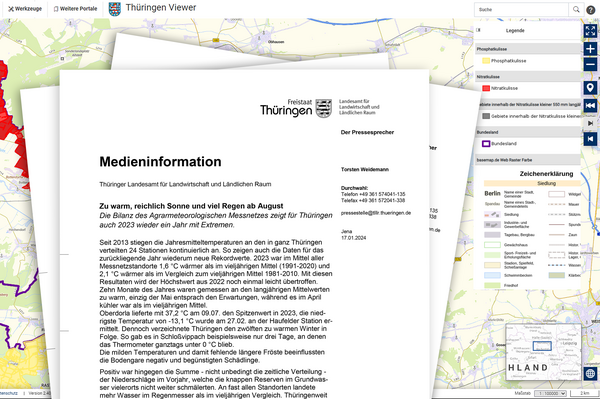Image resolution: width=600 pixels, height=399 pixels.
Task: Click the Datenschutz link in the footer
Action: [8, 393]
